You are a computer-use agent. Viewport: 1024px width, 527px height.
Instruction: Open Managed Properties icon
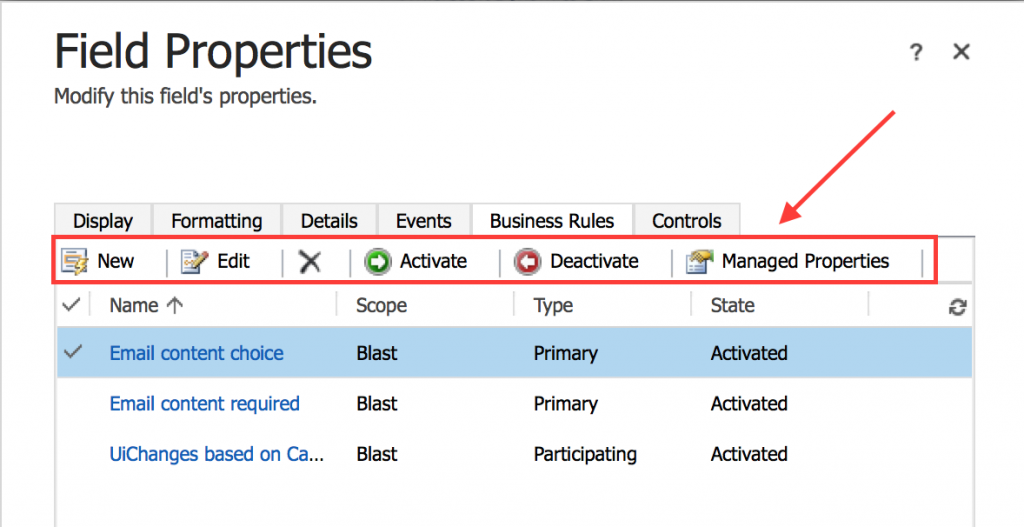(699, 261)
